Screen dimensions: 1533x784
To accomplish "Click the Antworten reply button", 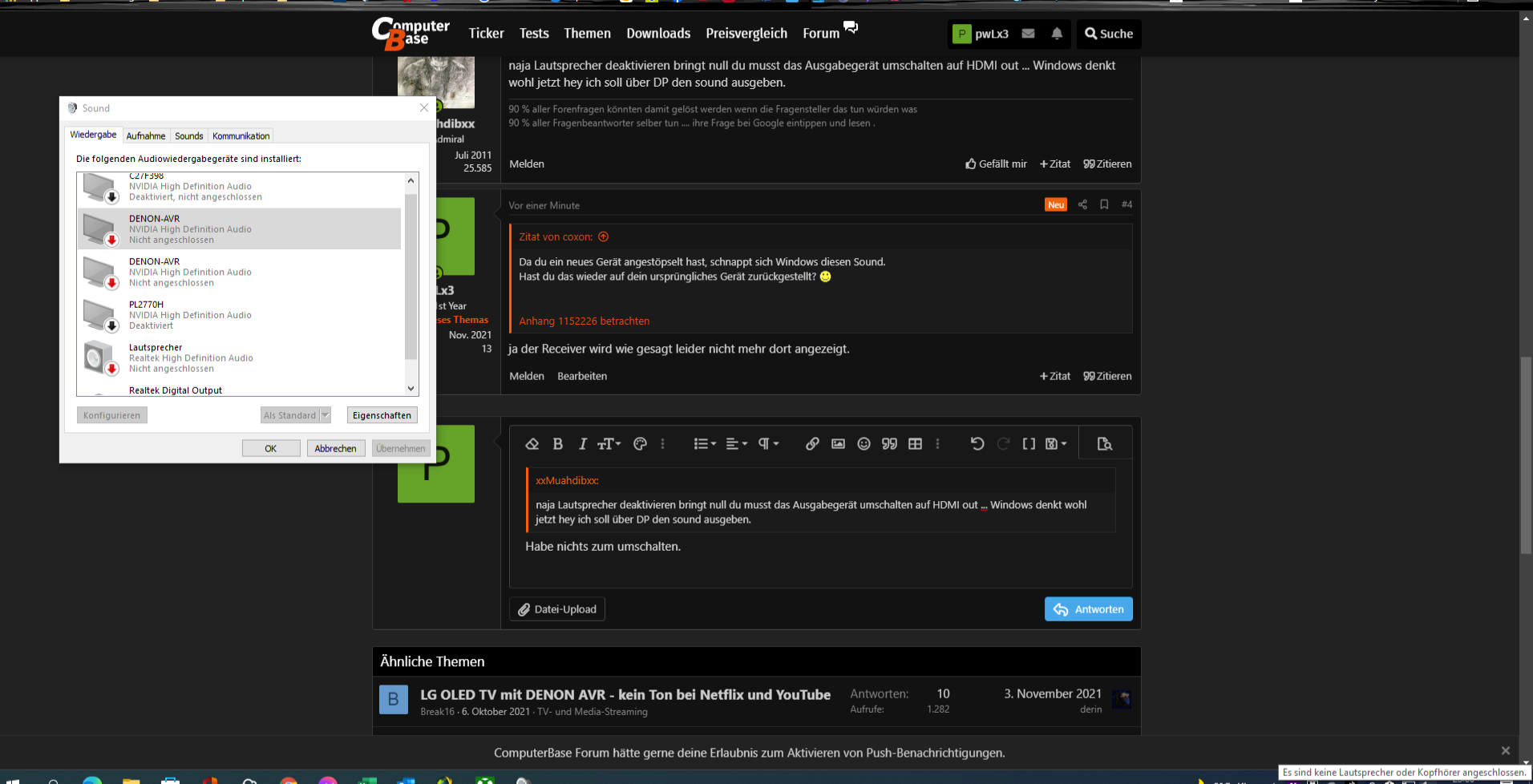I will point(1088,609).
